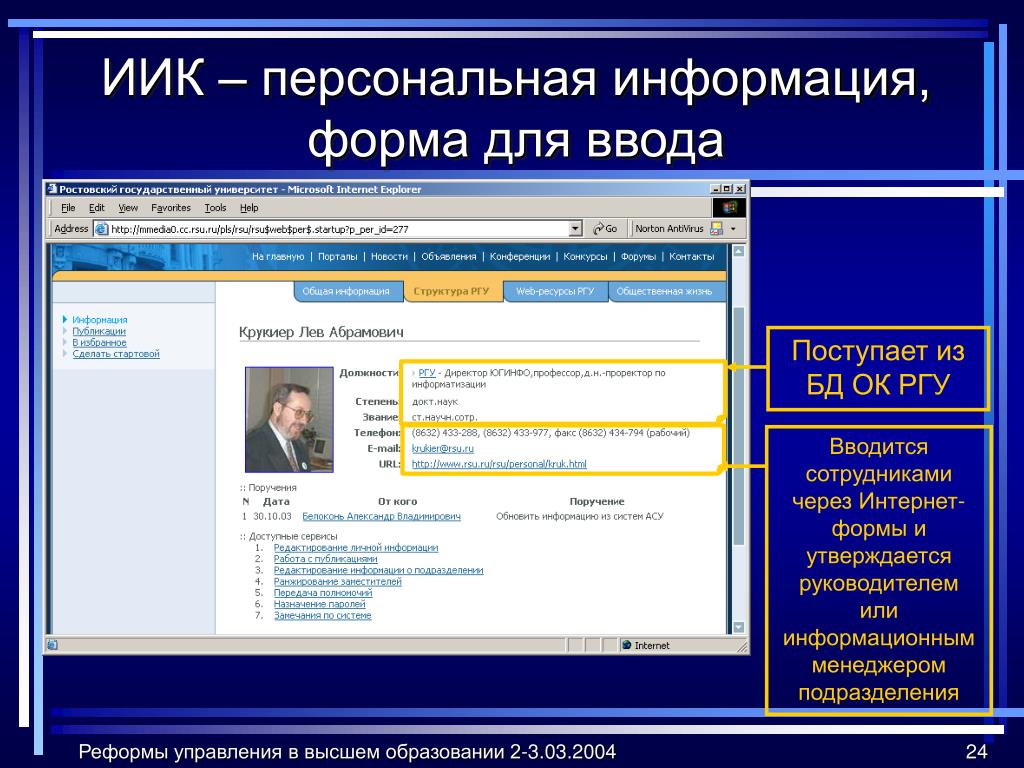
Task: Open Редактирование личной информации service
Action: 356,548
